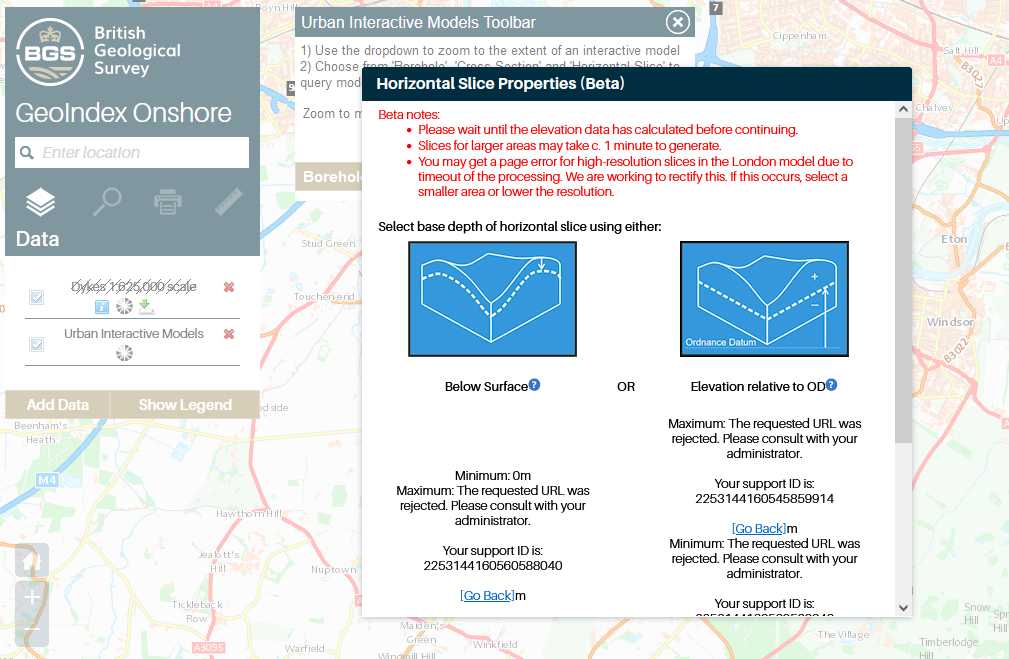This screenshot has height=659, width=1009.
Task: Click the home extent map button
Action: (x=32, y=560)
